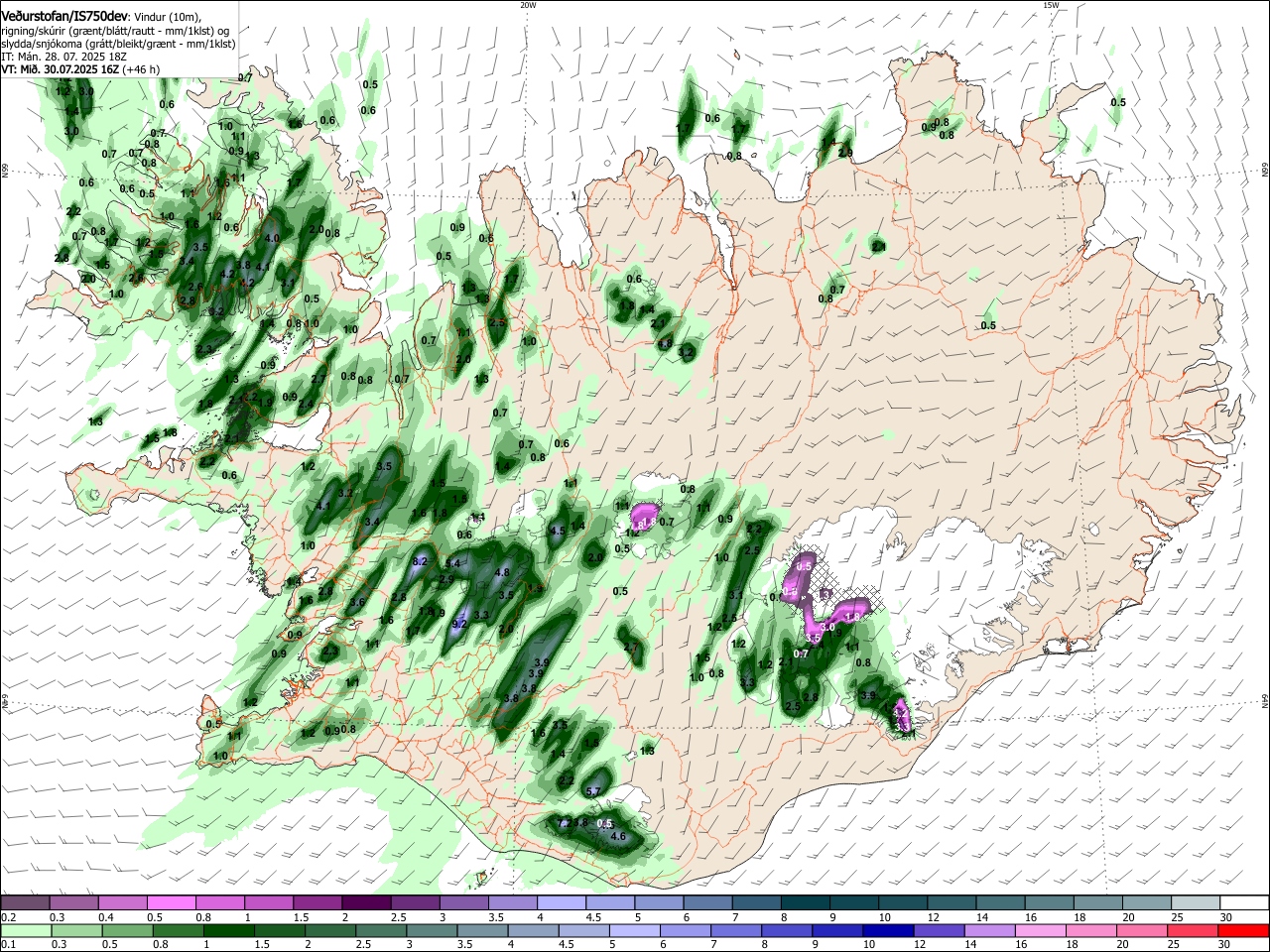
Task: Click the 'VT: Mið. 30.07.2025 16Z (+46 h)' line
Action: click(80, 69)
